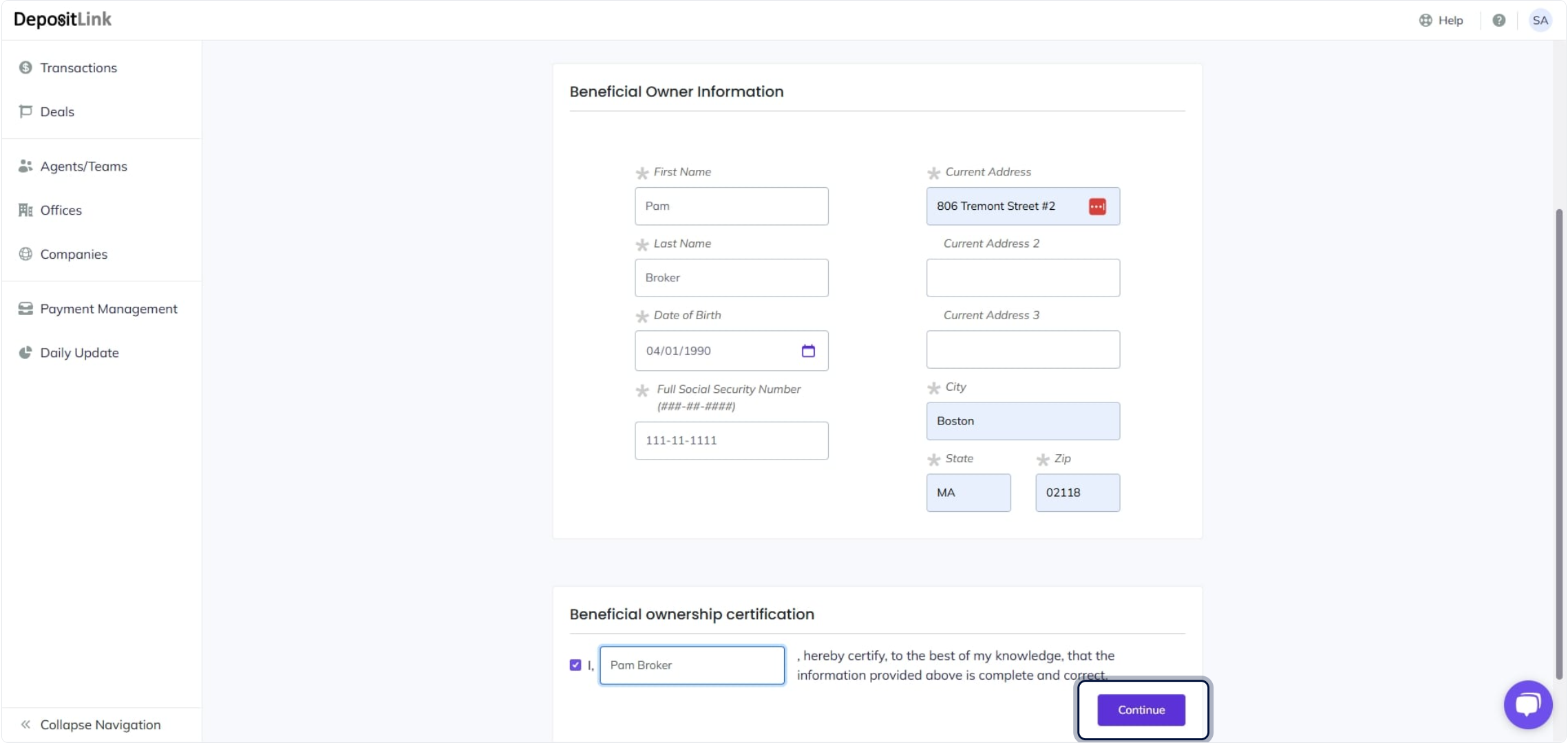Click the Deals flag icon
The width and height of the screenshot is (1568, 743).
pos(25,111)
